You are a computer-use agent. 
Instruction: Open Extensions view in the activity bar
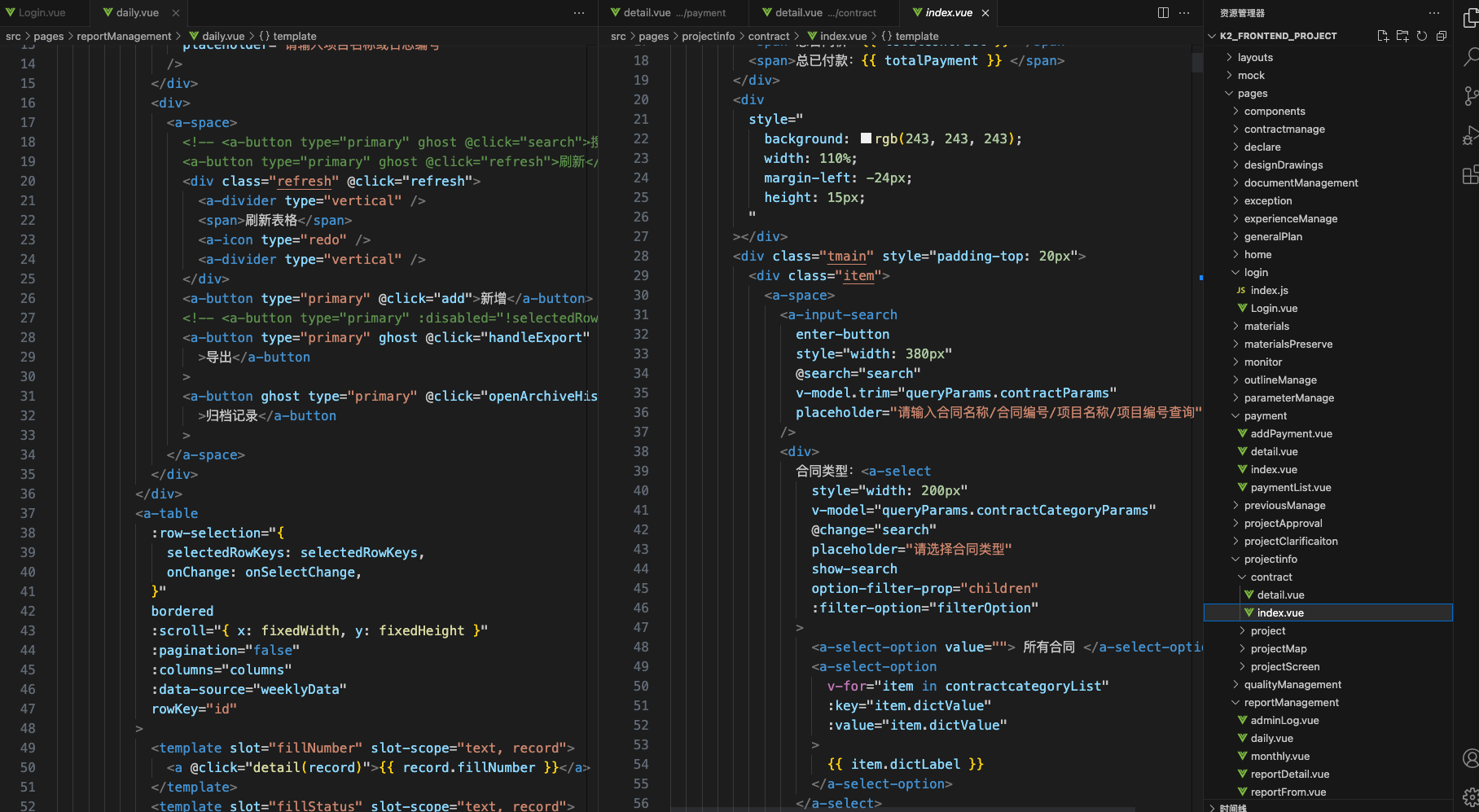(1470, 174)
